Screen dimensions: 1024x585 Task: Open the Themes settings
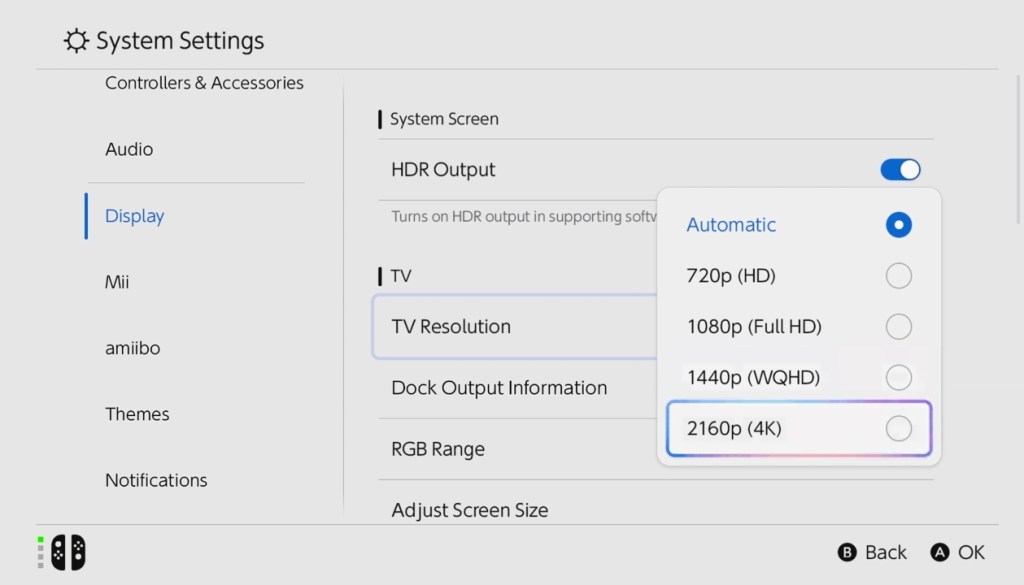[x=137, y=414]
